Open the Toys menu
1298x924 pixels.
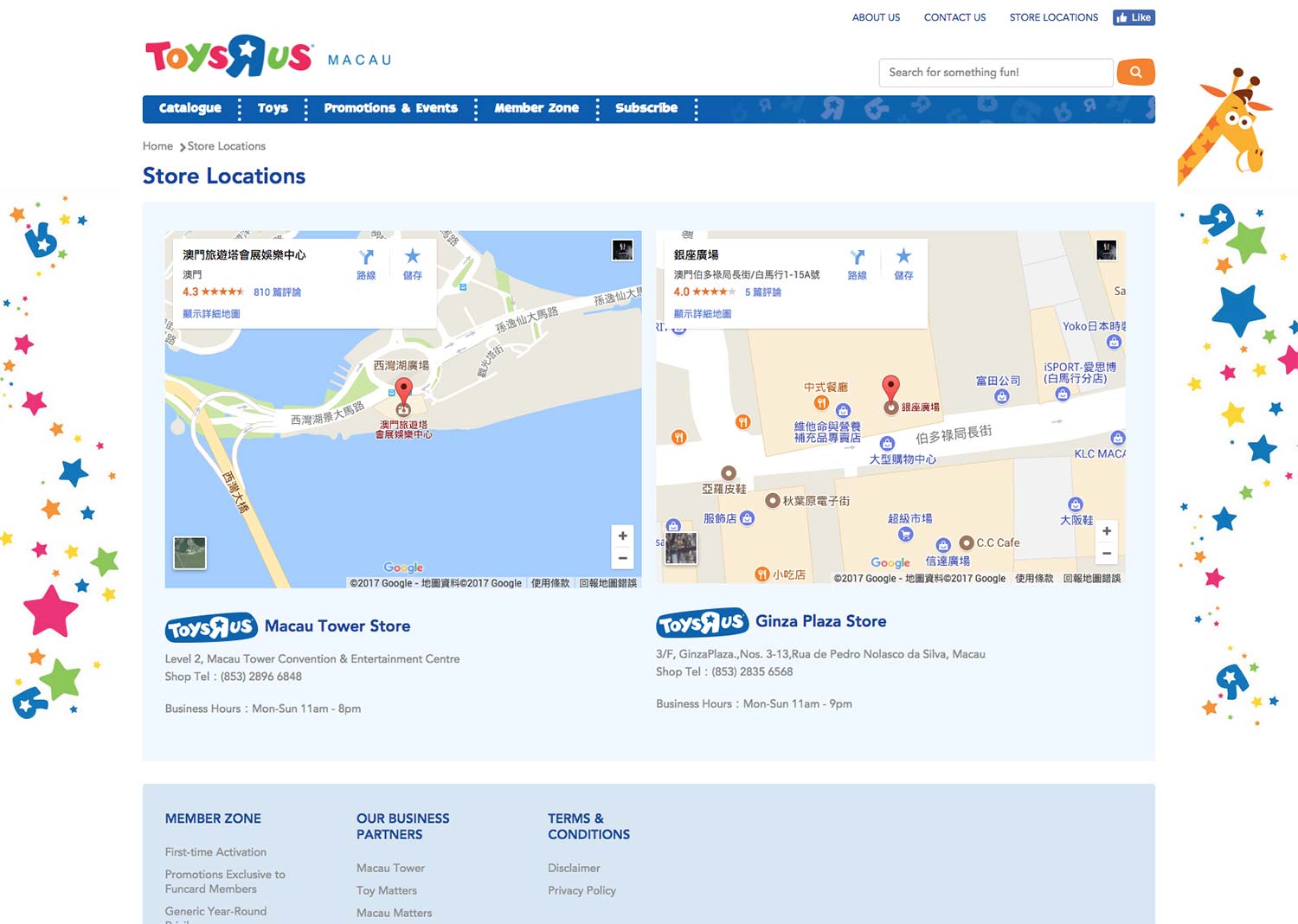click(273, 108)
